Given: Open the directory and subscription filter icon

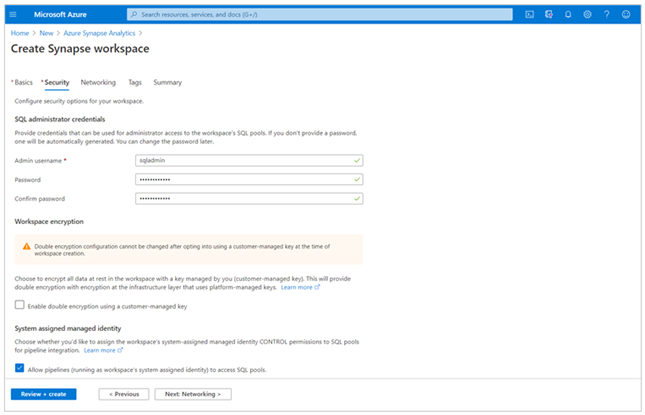Looking at the screenshot, I should click(x=549, y=14).
